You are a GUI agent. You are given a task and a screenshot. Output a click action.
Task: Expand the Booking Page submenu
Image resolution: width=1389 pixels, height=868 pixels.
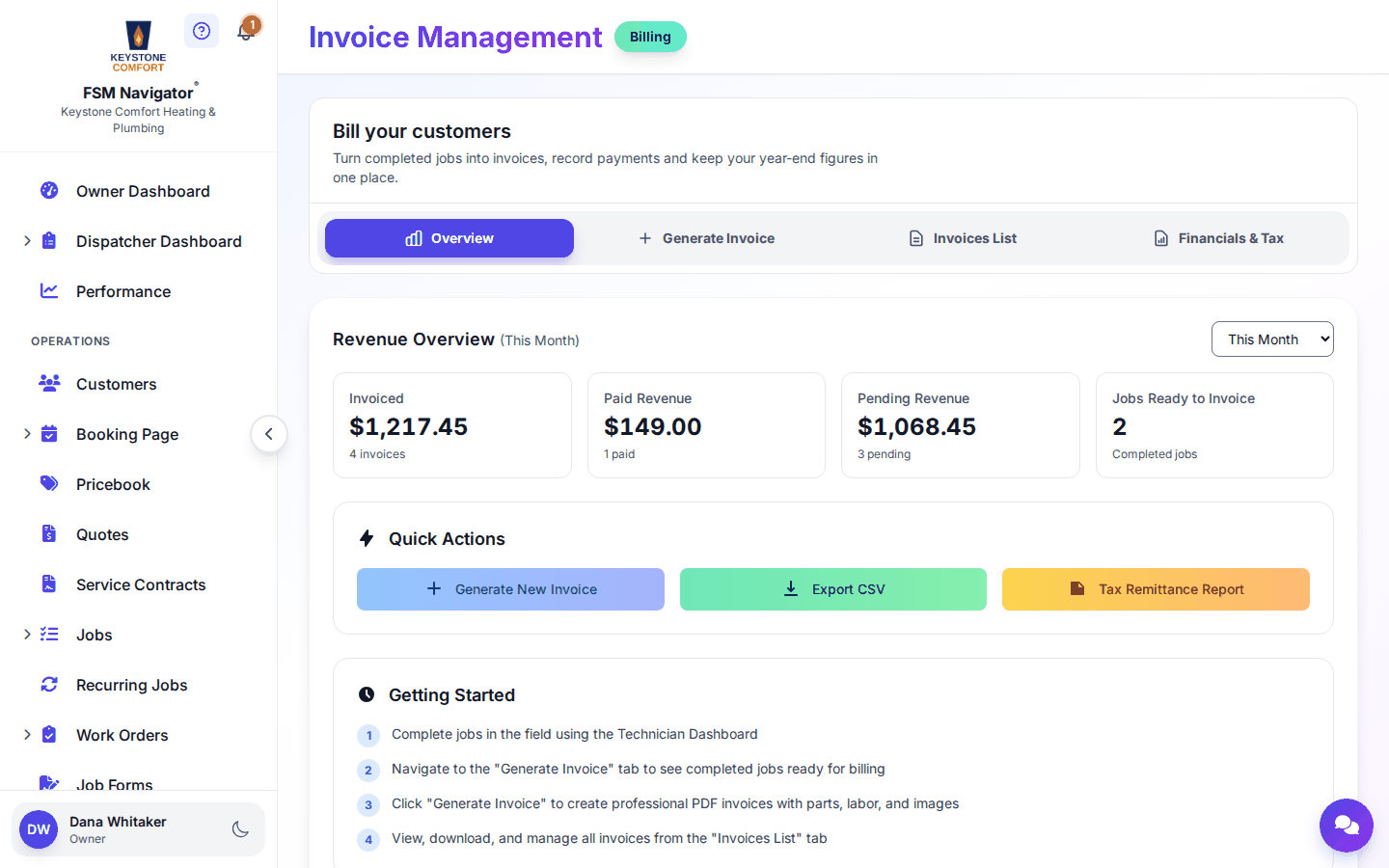[27, 434]
